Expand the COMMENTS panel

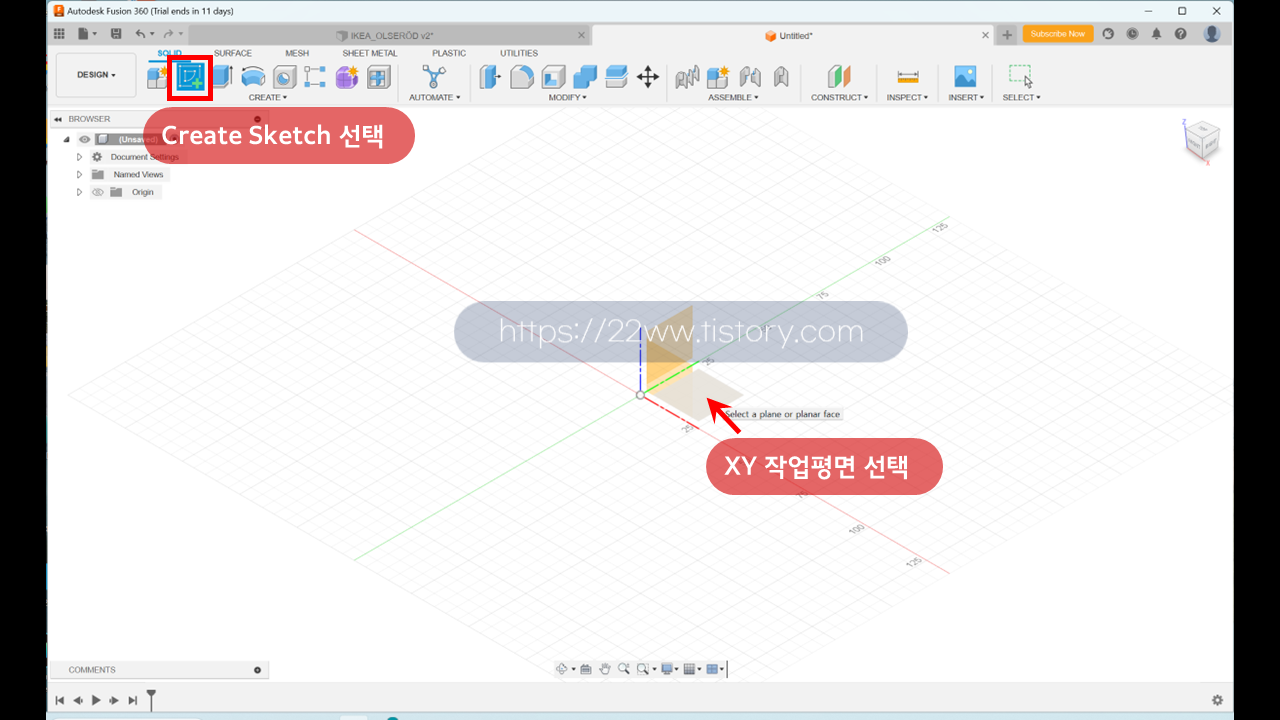click(258, 670)
